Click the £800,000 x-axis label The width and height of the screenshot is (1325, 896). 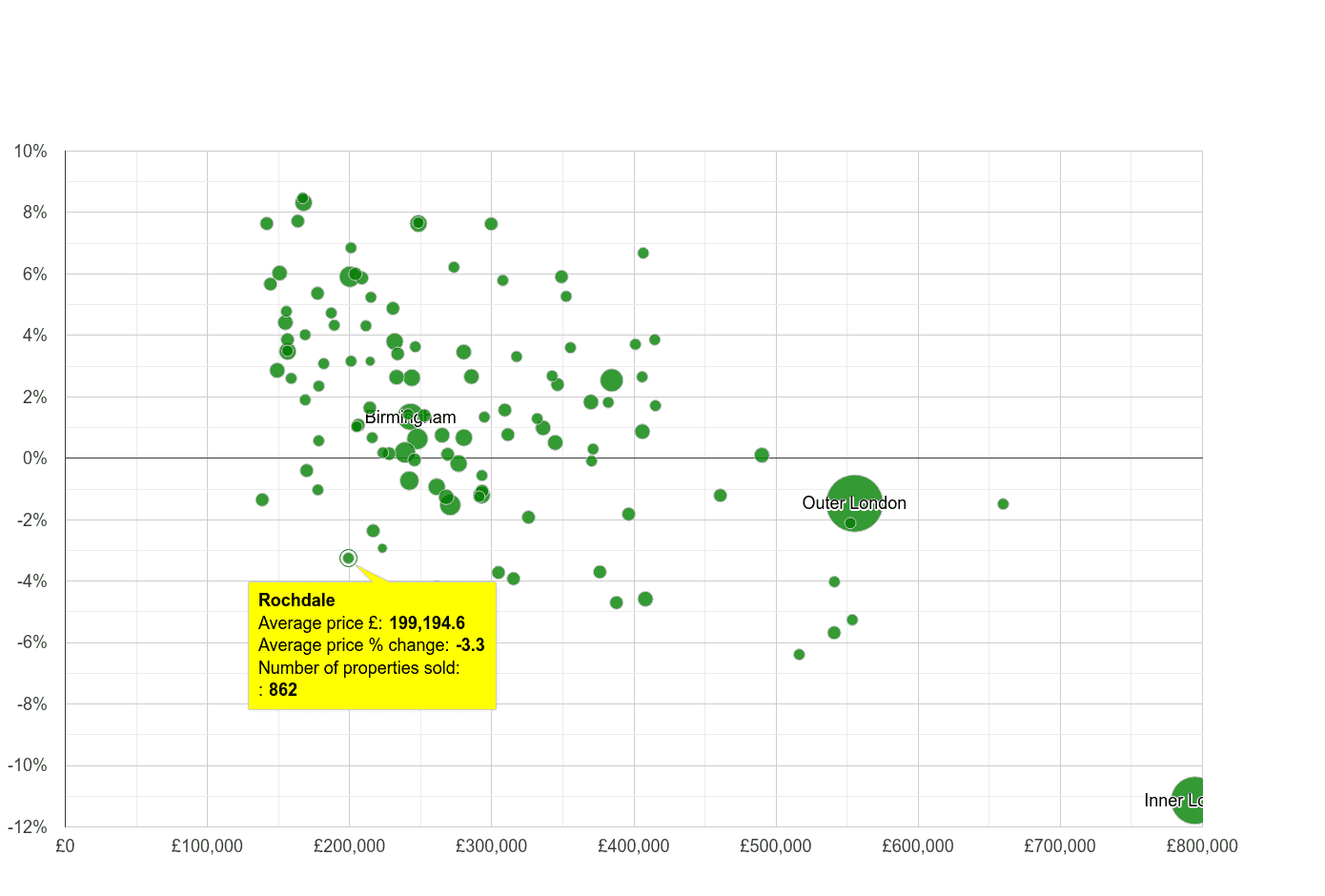[x=1204, y=845]
